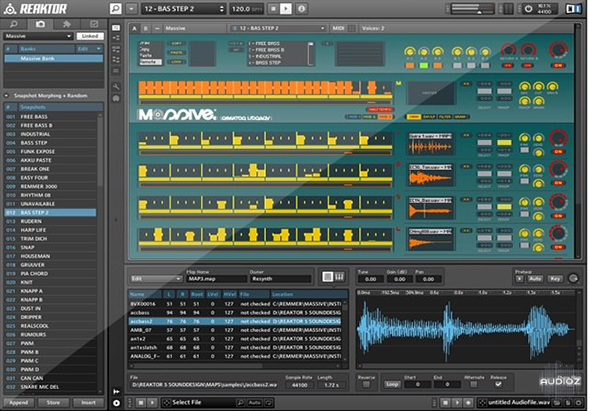Open the main menu dropdown arrow

click(x=131, y=9)
